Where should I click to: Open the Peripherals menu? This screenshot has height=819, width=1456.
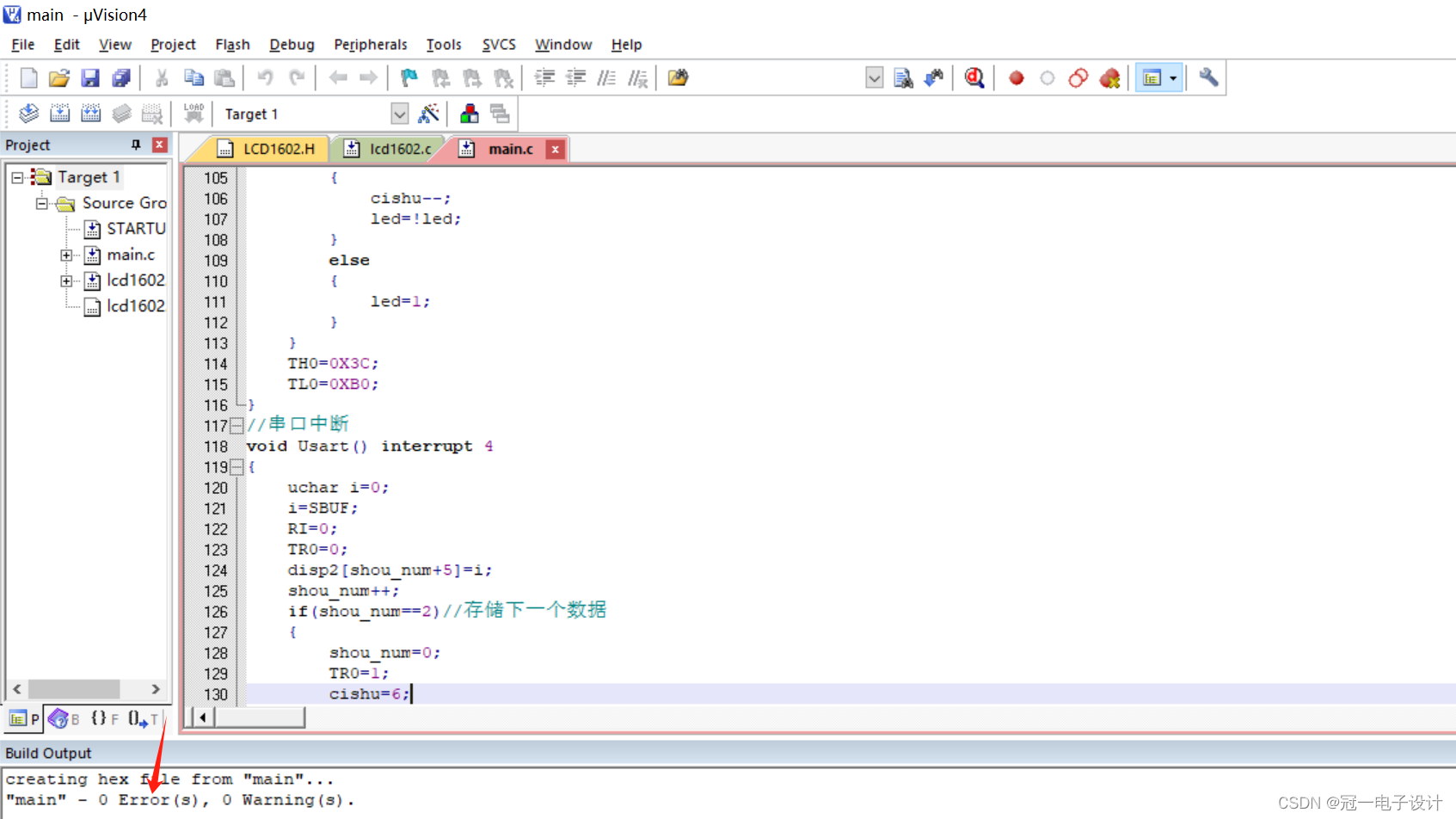coord(370,45)
